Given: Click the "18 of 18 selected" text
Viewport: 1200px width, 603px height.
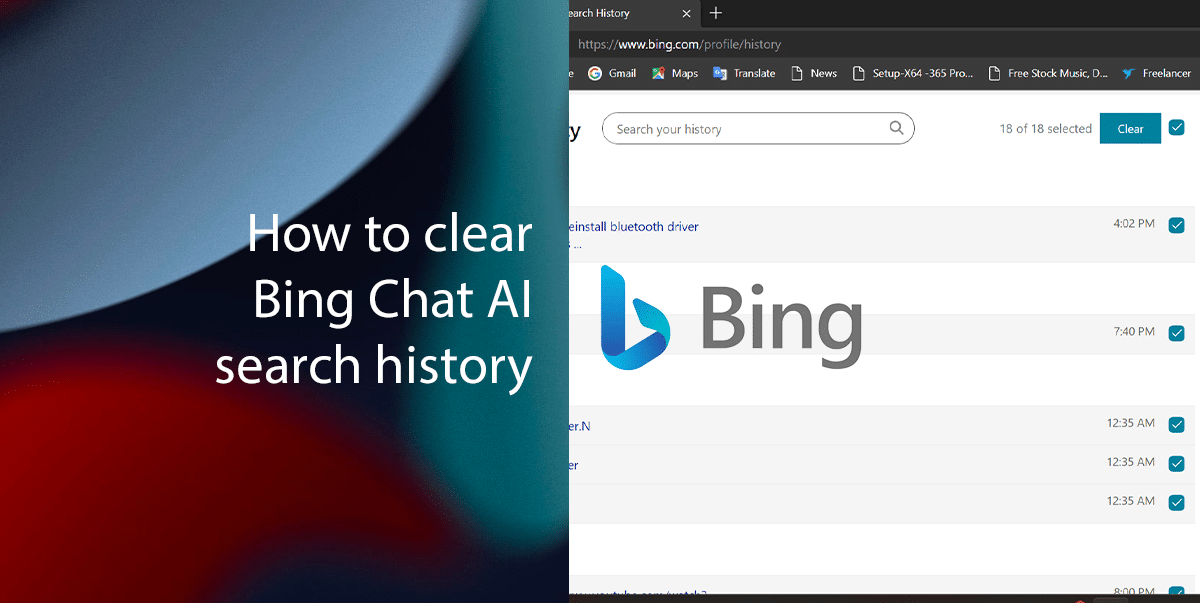Looking at the screenshot, I should coord(1045,129).
